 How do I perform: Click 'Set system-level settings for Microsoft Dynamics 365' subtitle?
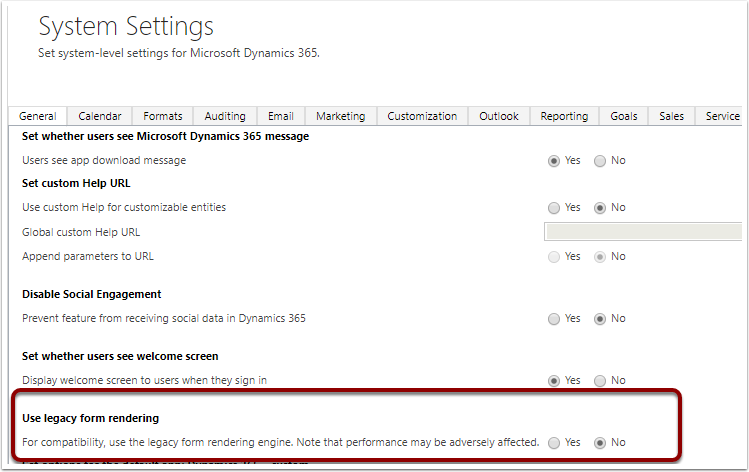(x=179, y=53)
